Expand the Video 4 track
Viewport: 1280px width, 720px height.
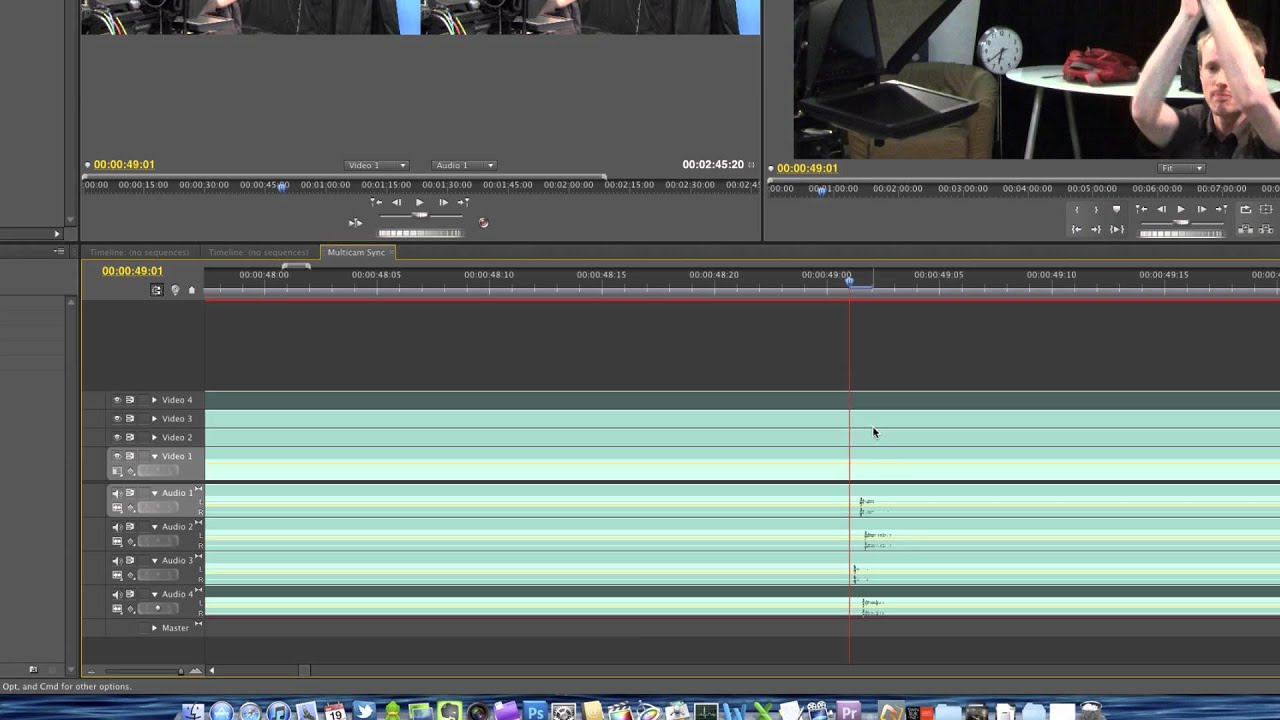(154, 400)
